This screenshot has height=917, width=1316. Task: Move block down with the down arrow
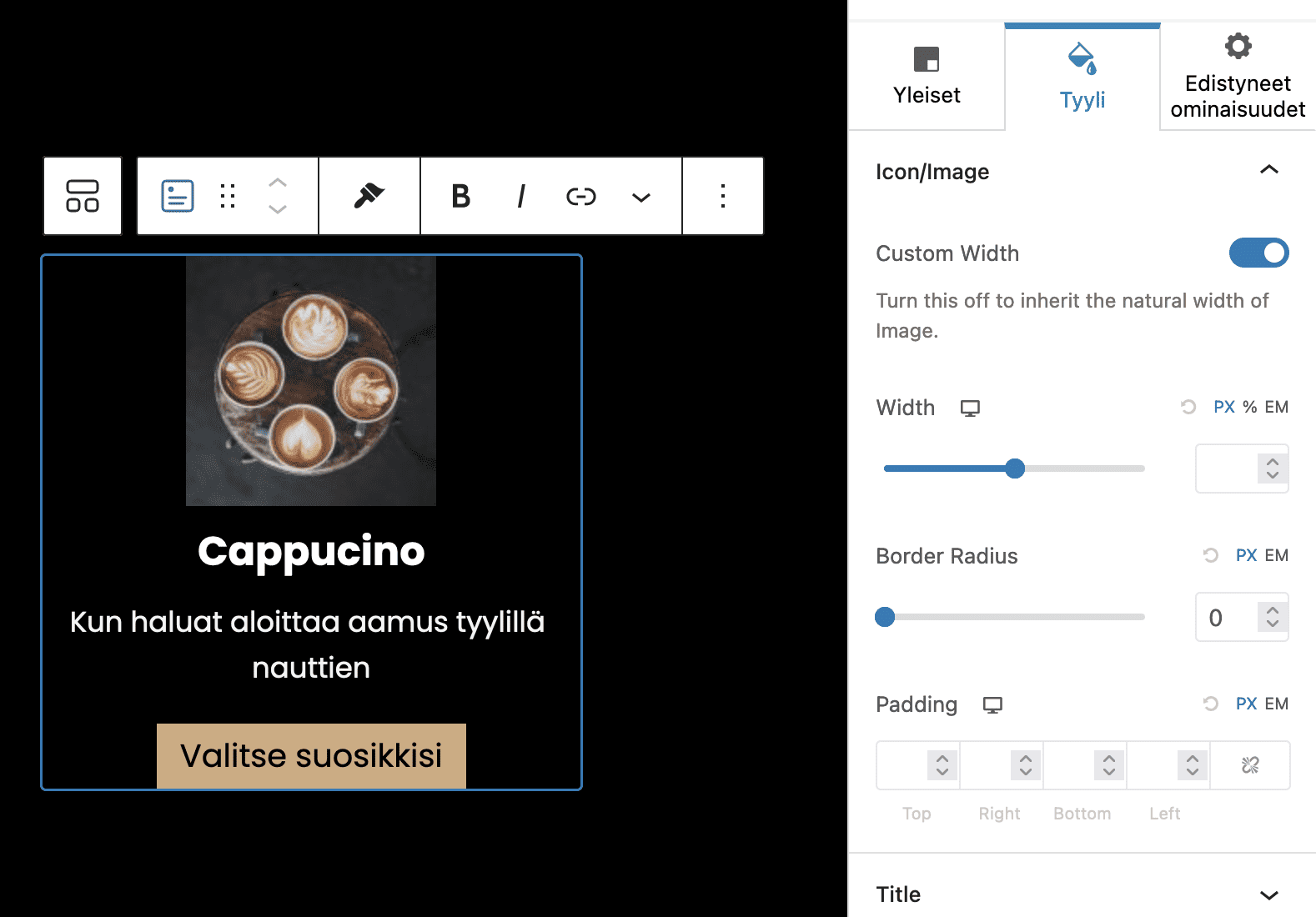278,209
